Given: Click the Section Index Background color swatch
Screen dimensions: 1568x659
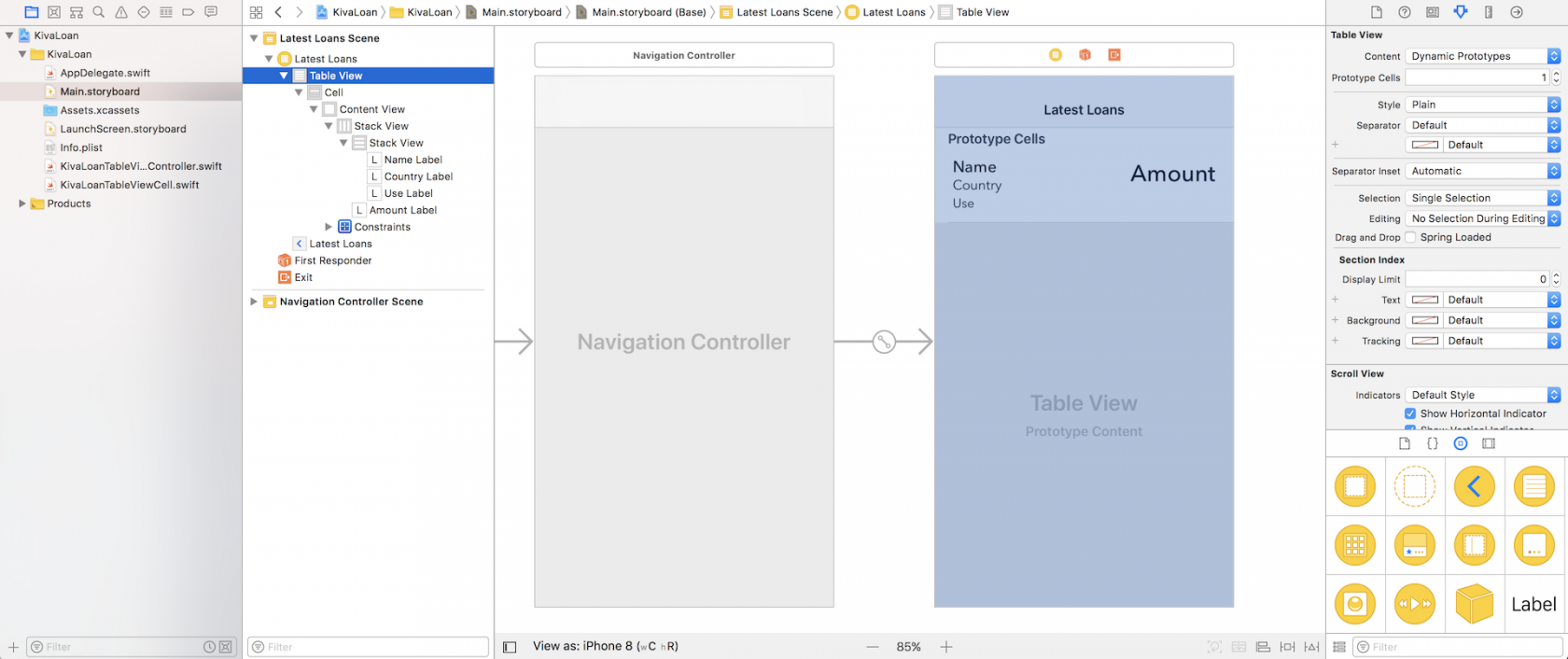Looking at the screenshot, I should coord(1424,320).
